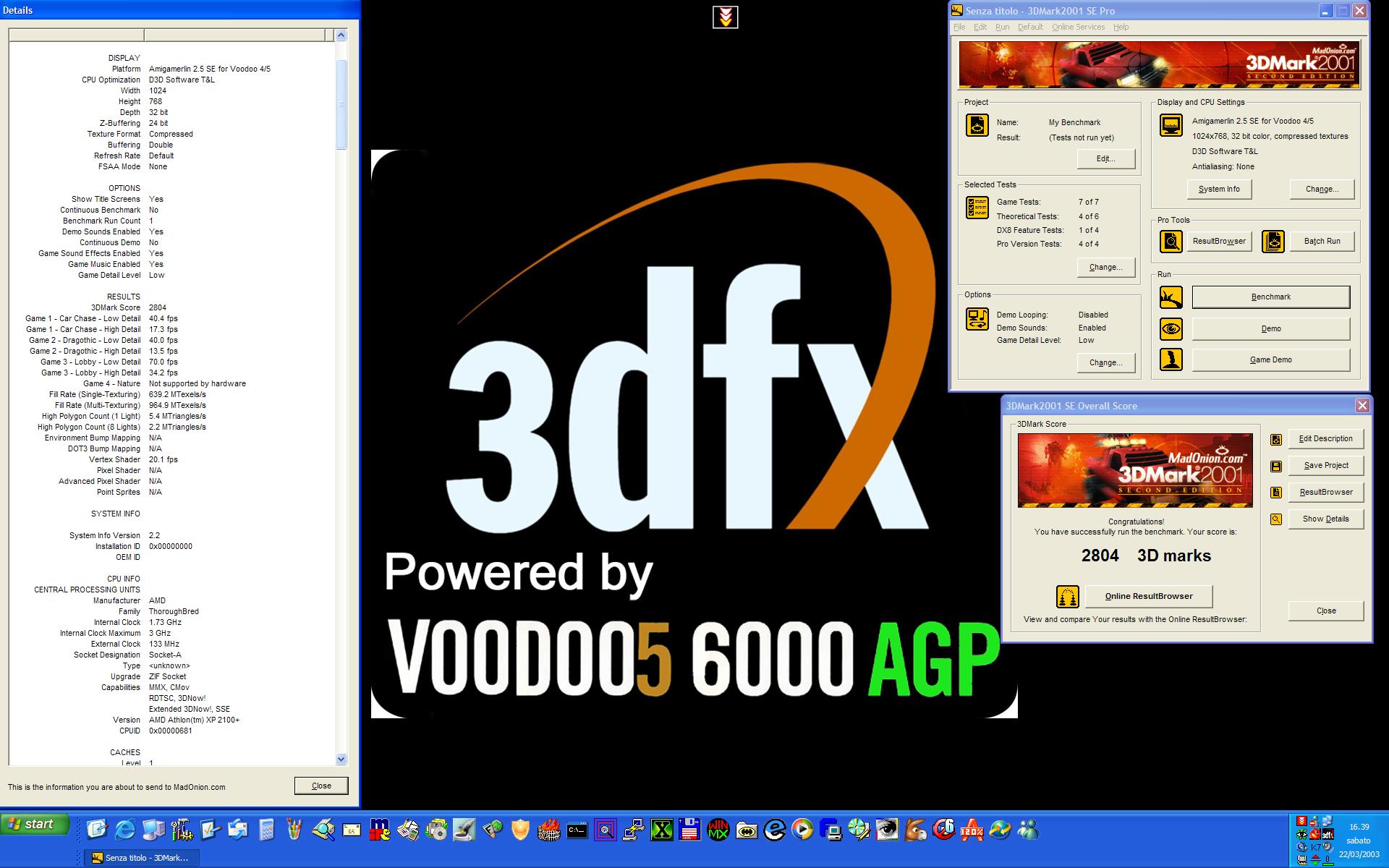Click the second column header in Details list
Screen dimensions: 1389x868
click(234, 35)
